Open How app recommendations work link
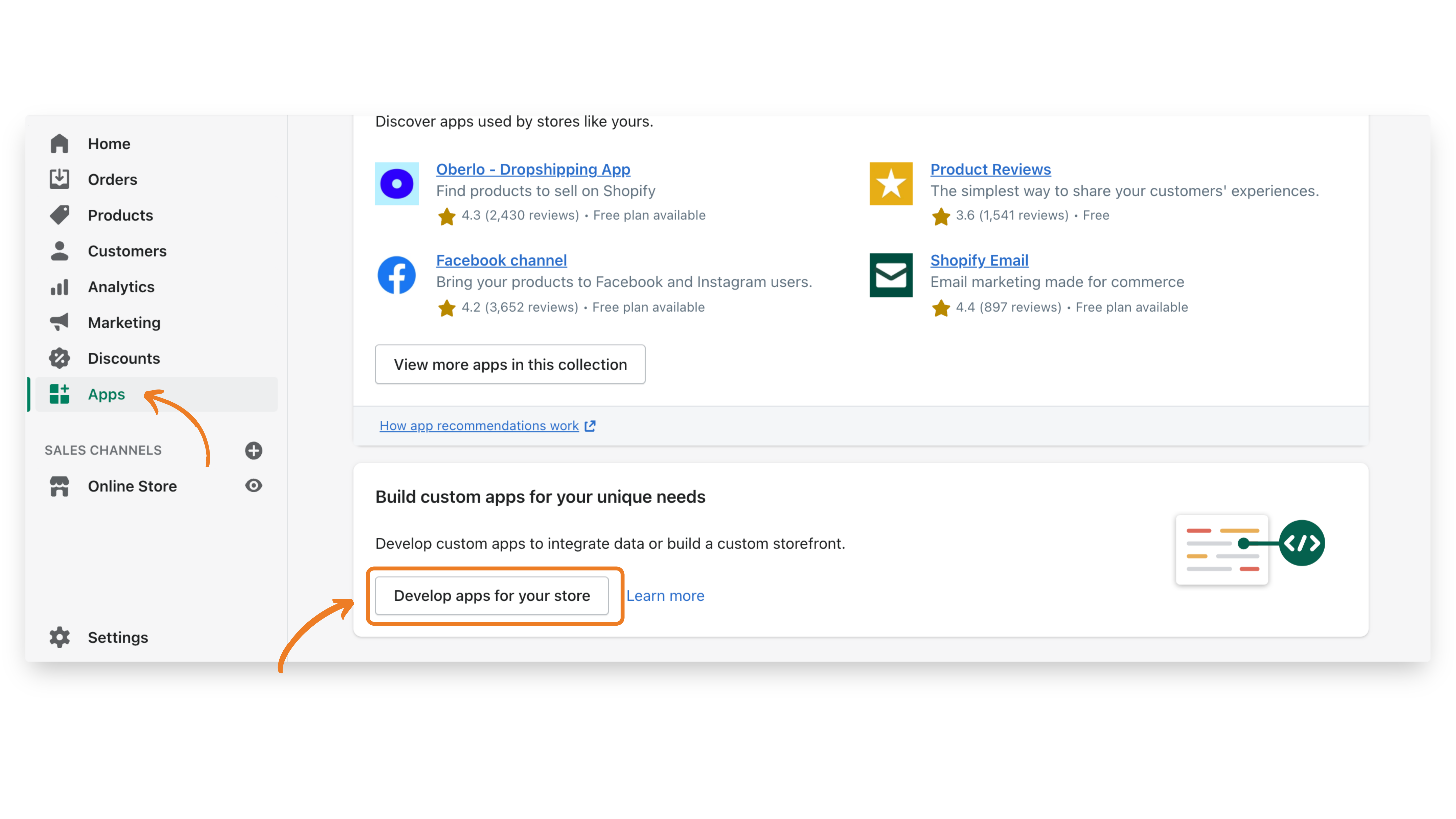Viewport: 1456px width, 819px height. (479, 426)
